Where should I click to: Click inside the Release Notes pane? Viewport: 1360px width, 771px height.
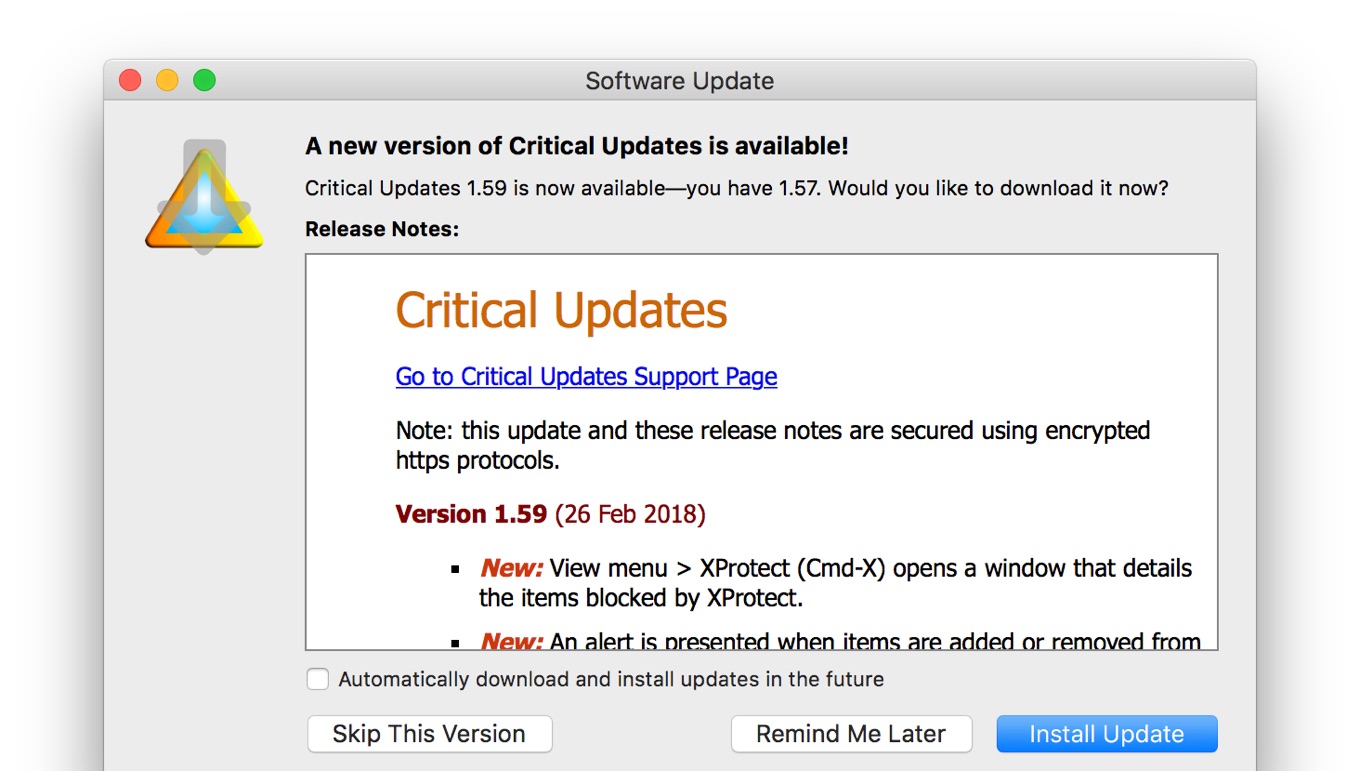pyautogui.click(x=760, y=450)
